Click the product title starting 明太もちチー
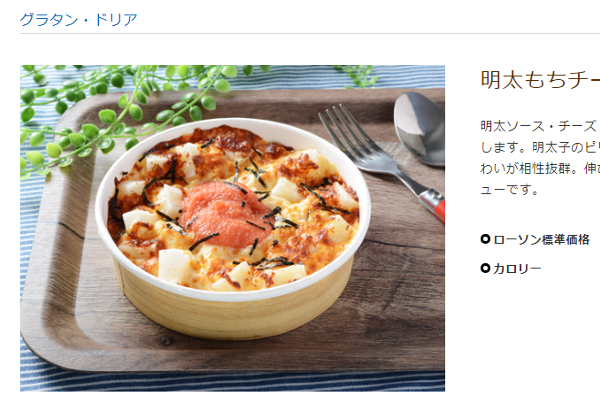Screen dimensions: 600x400 540,80
